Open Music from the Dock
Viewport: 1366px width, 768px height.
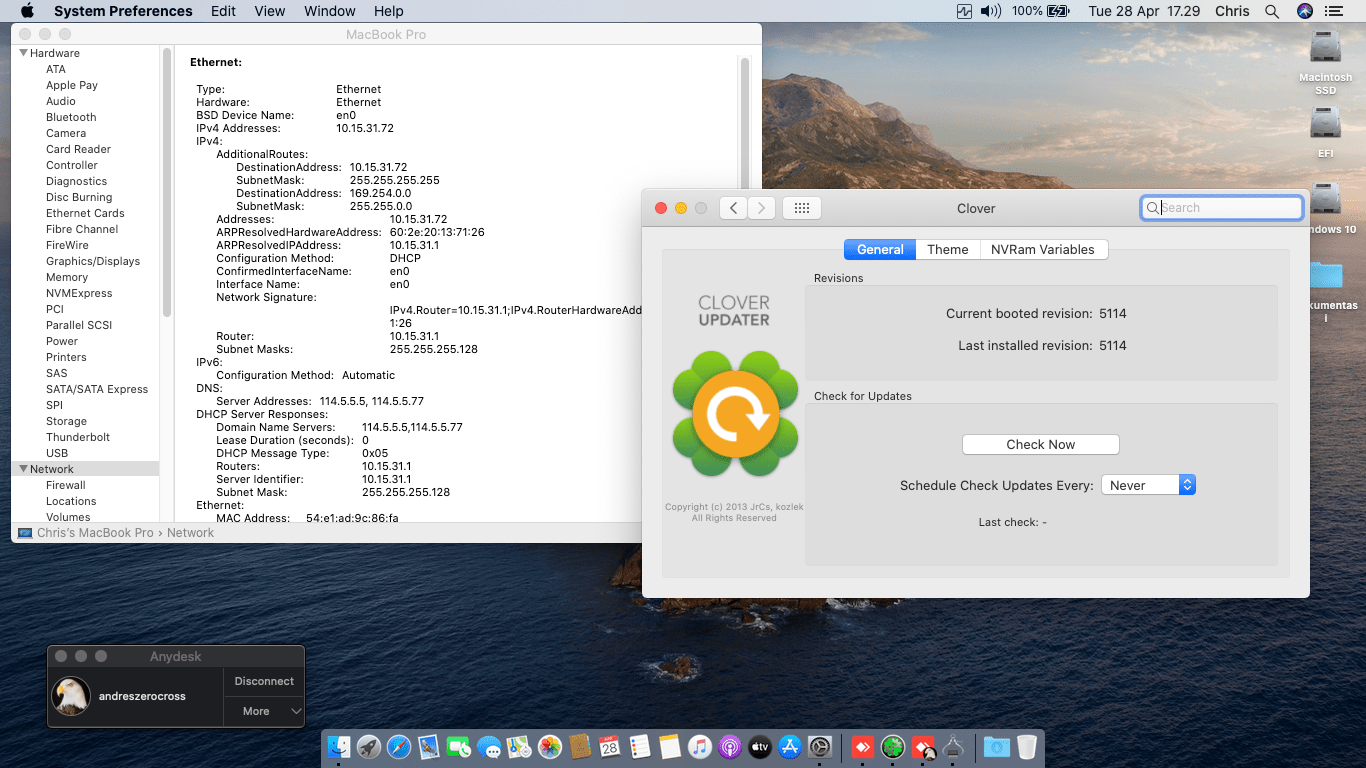700,746
